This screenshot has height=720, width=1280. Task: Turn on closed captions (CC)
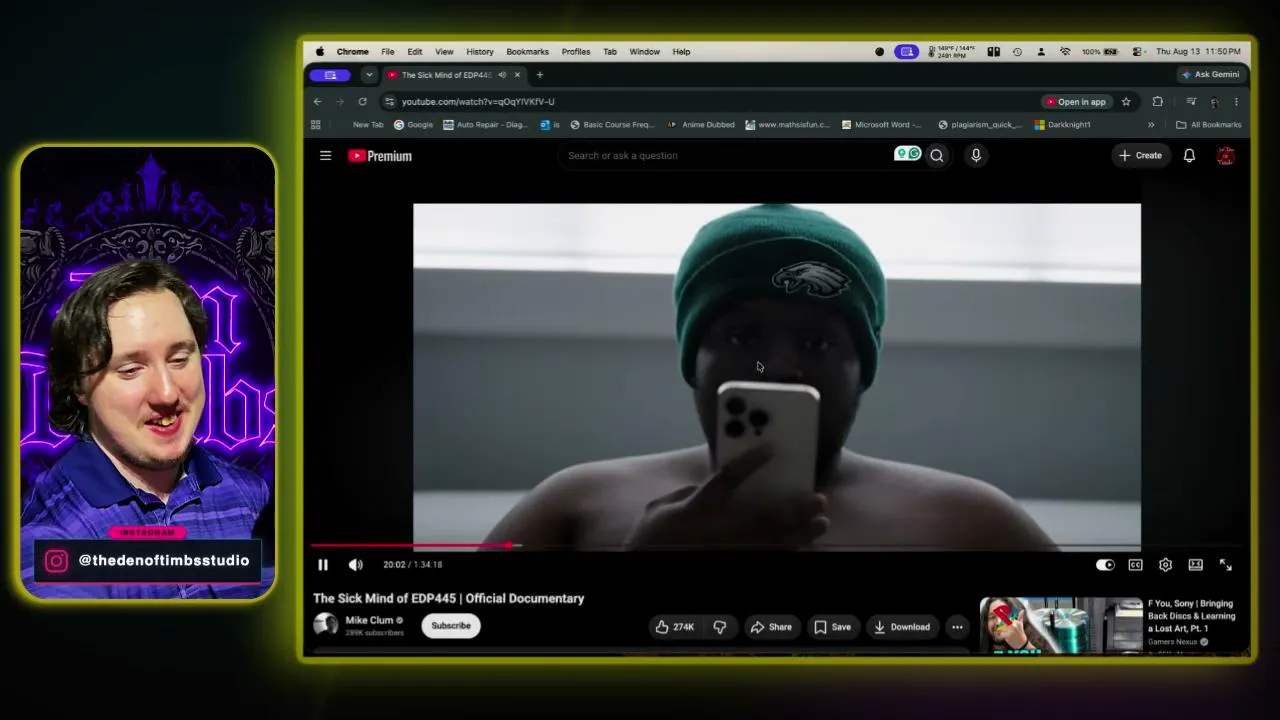(1135, 565)
